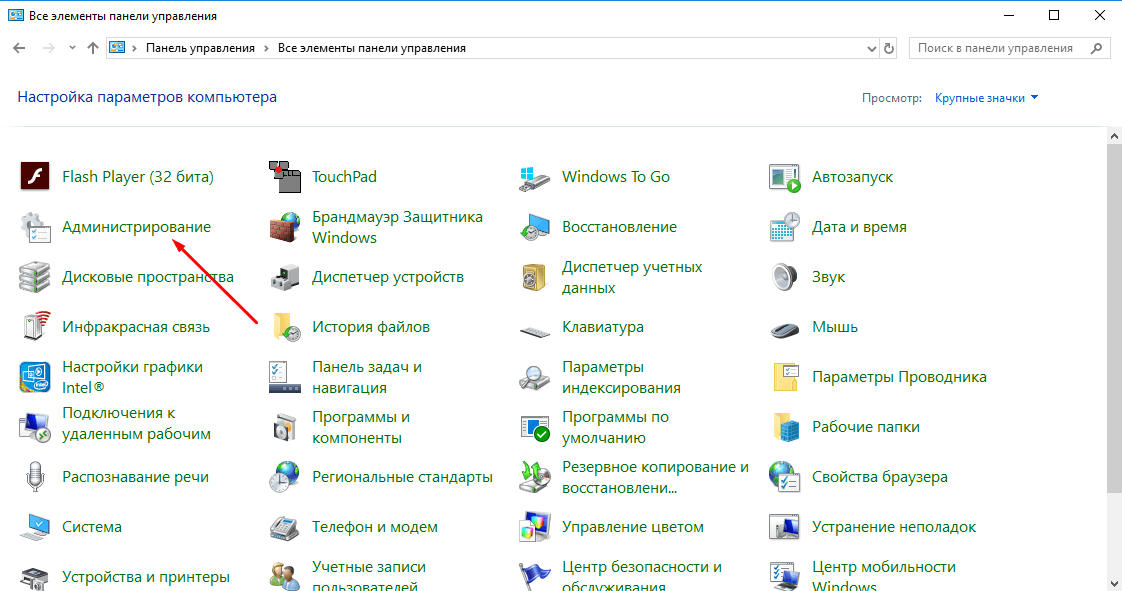The height and width of the screenshot is (591, 1122).
Task: Click the Диспетчер учетных данных safe icon
Action: coord(535,277)
